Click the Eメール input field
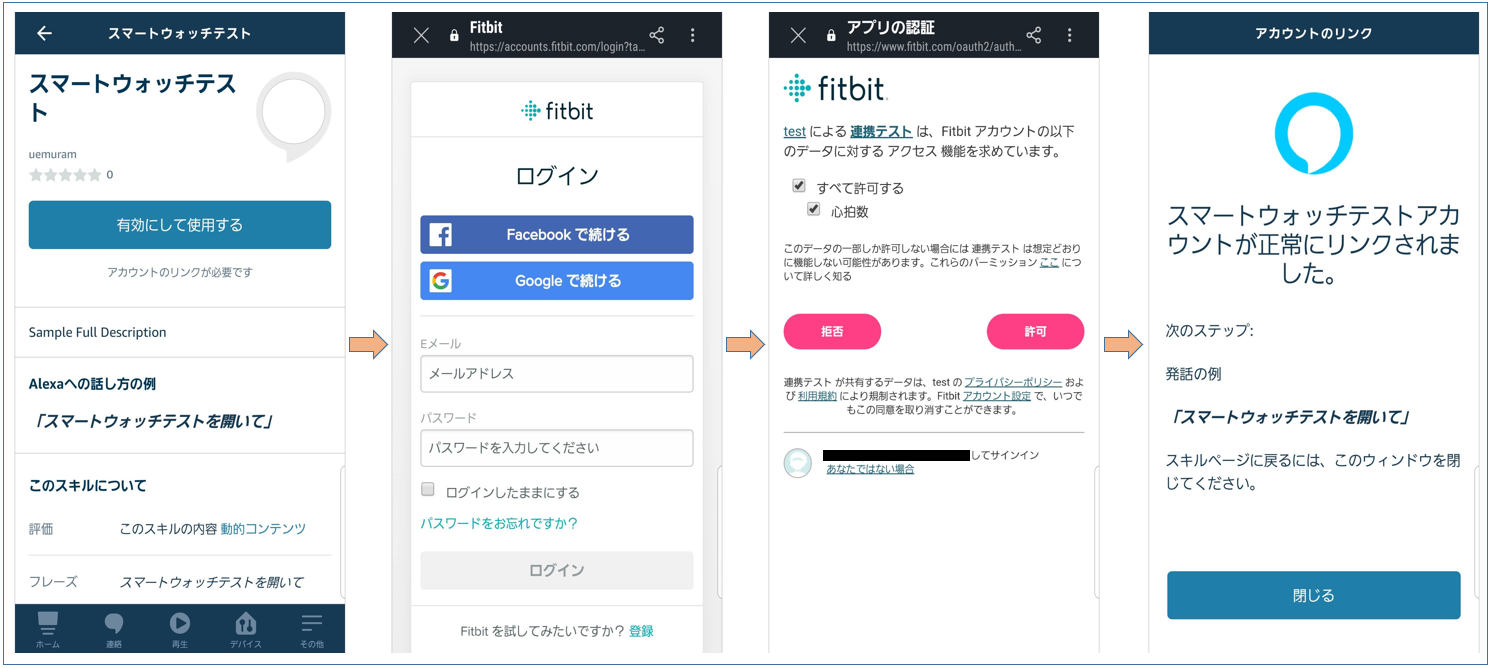 (556, 373)
